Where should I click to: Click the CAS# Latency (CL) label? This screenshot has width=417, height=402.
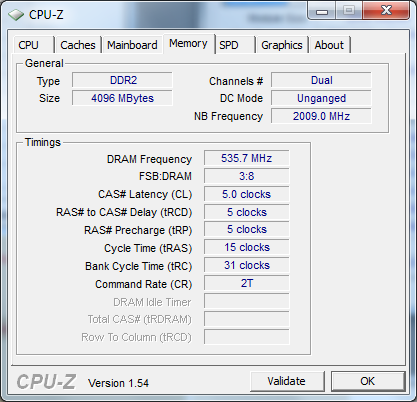145,194
